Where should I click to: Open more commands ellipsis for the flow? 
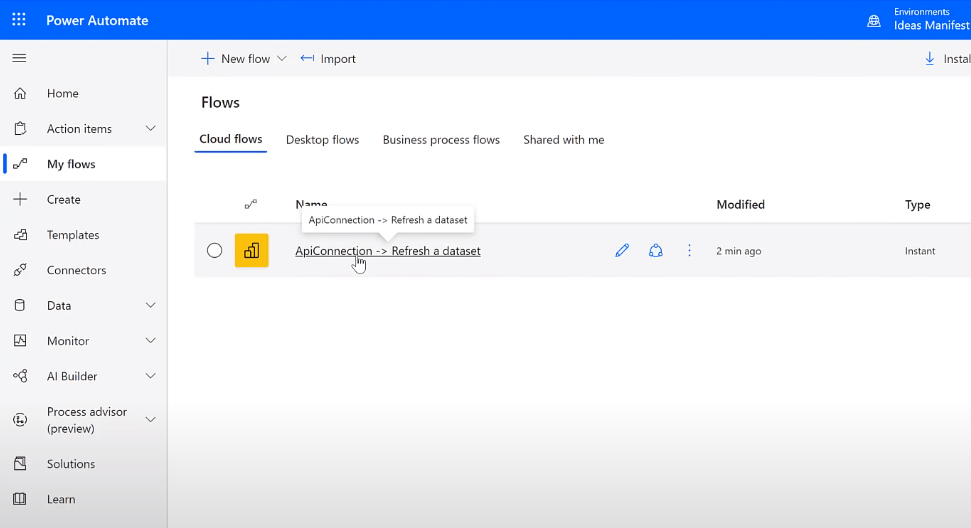click(x=689, y=251)
